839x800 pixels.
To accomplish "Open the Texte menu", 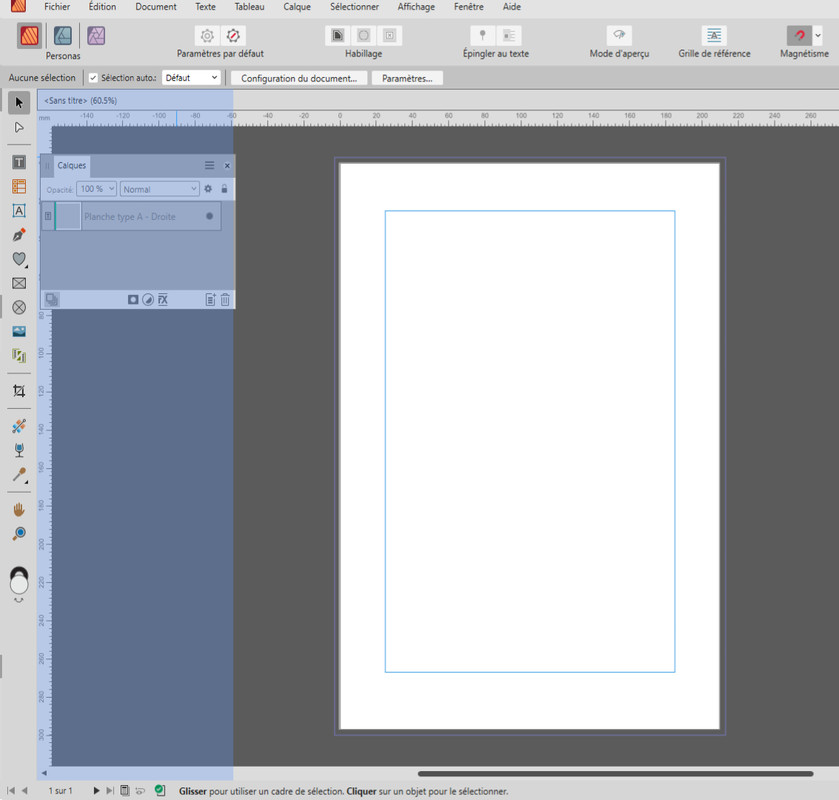I will click(205, 7).
